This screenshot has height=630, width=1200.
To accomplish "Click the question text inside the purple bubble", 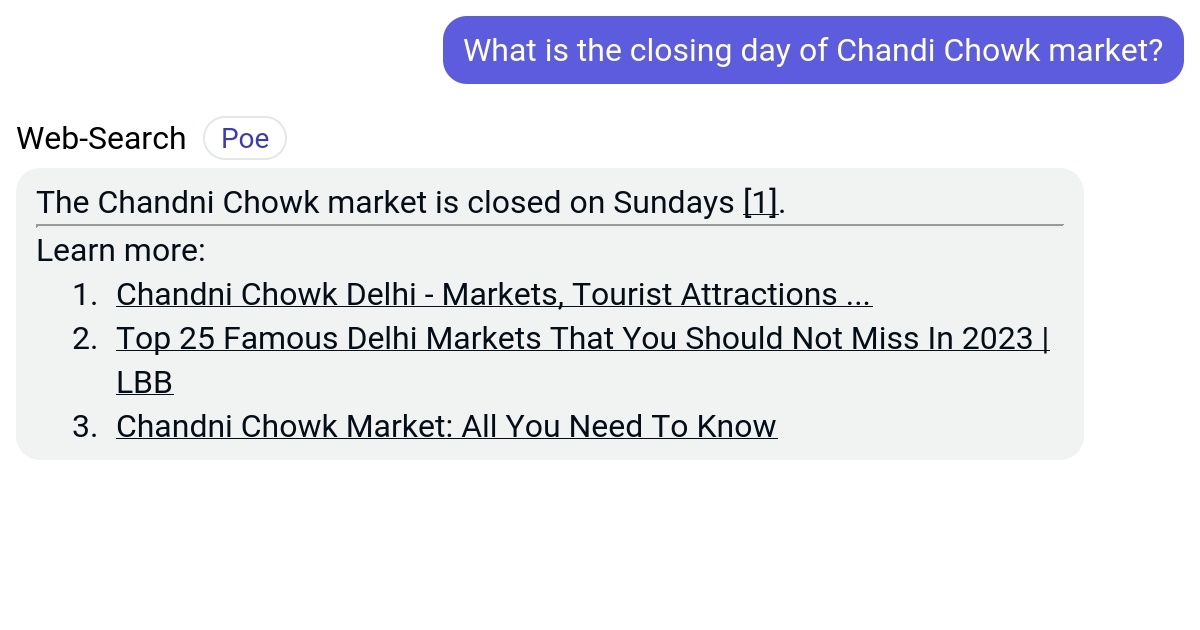I will click(x=813, y=50).
